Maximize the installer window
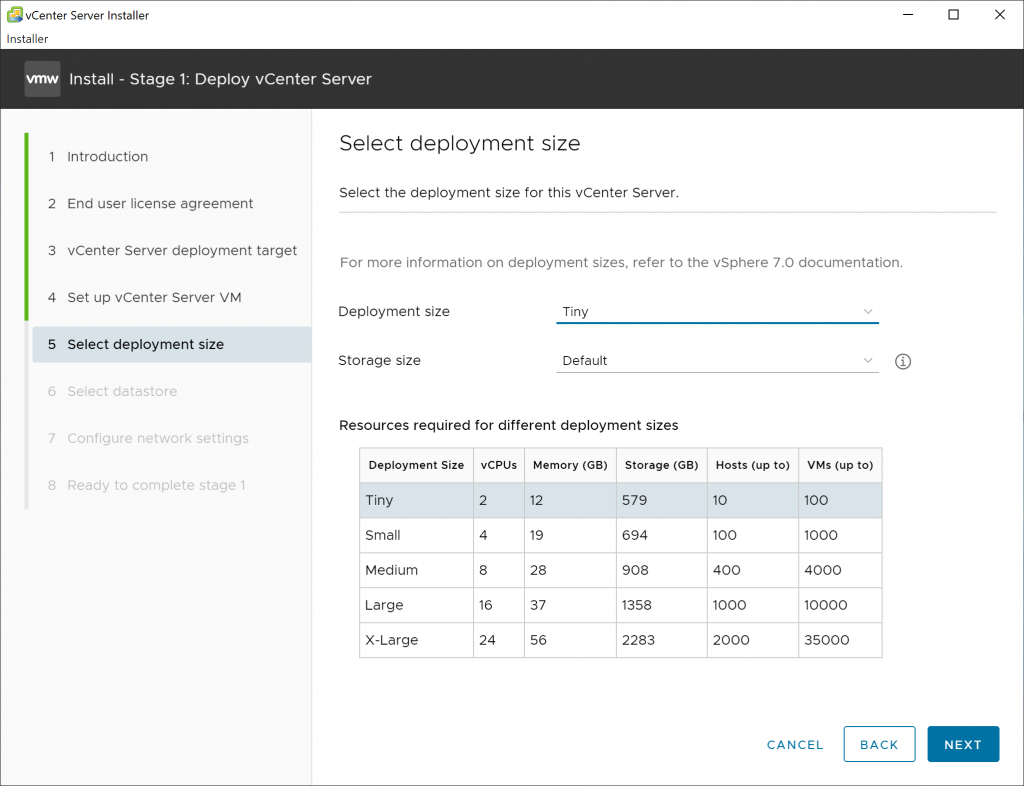Screen dimensions: 1024x786 coord(953,14)
